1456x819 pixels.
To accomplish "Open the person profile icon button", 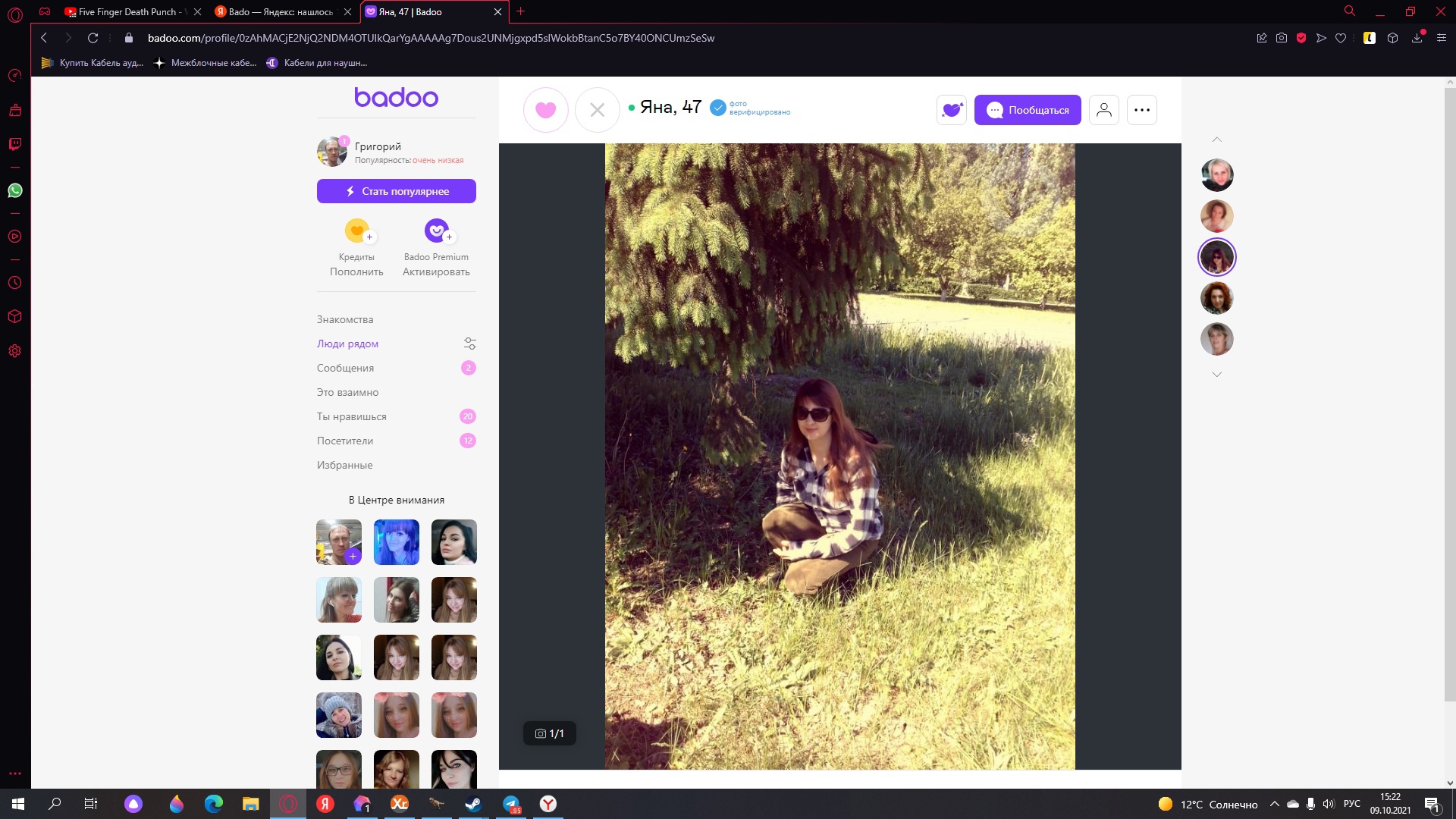I will pyautogui.click(x=1103, y=110).
